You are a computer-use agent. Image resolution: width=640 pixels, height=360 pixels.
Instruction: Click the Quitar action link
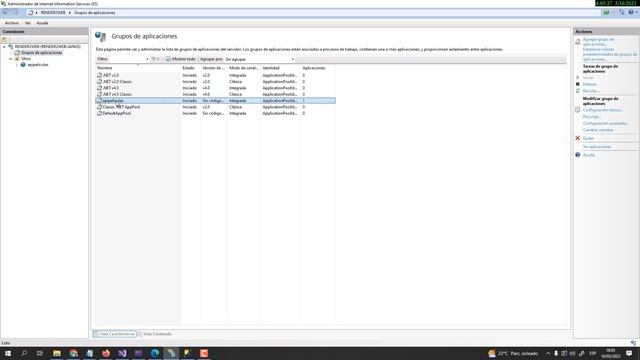[x=588, y=138]
